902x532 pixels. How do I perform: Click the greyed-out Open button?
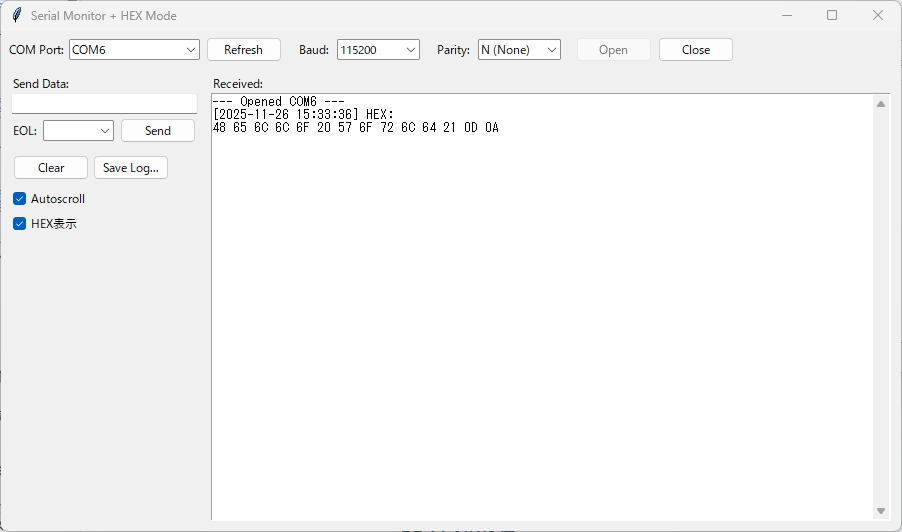click(613, 50)
